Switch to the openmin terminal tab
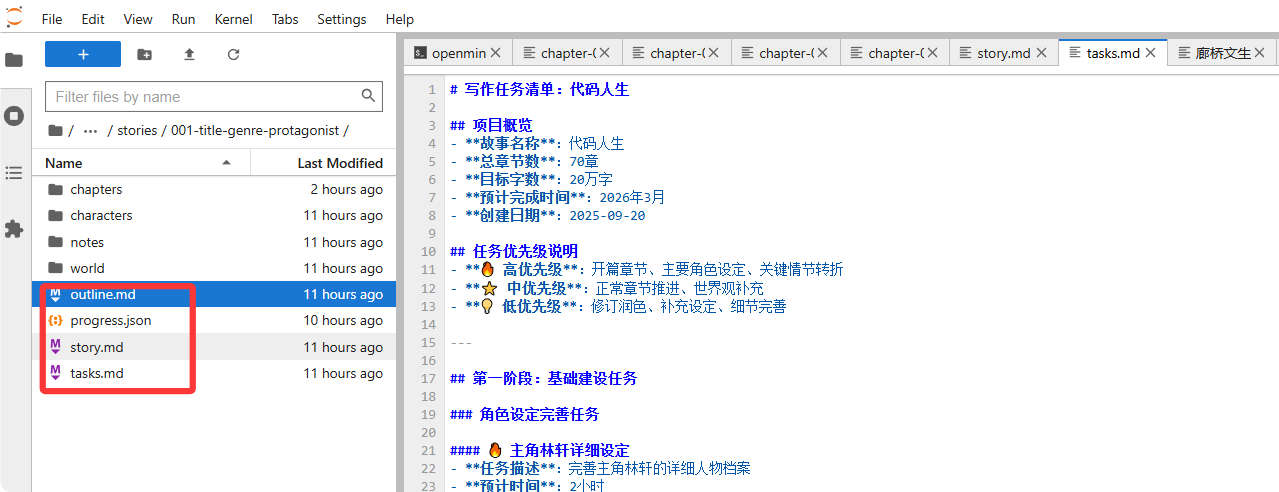The height and width of the screenshot is (492, 1279). (458, 53)
